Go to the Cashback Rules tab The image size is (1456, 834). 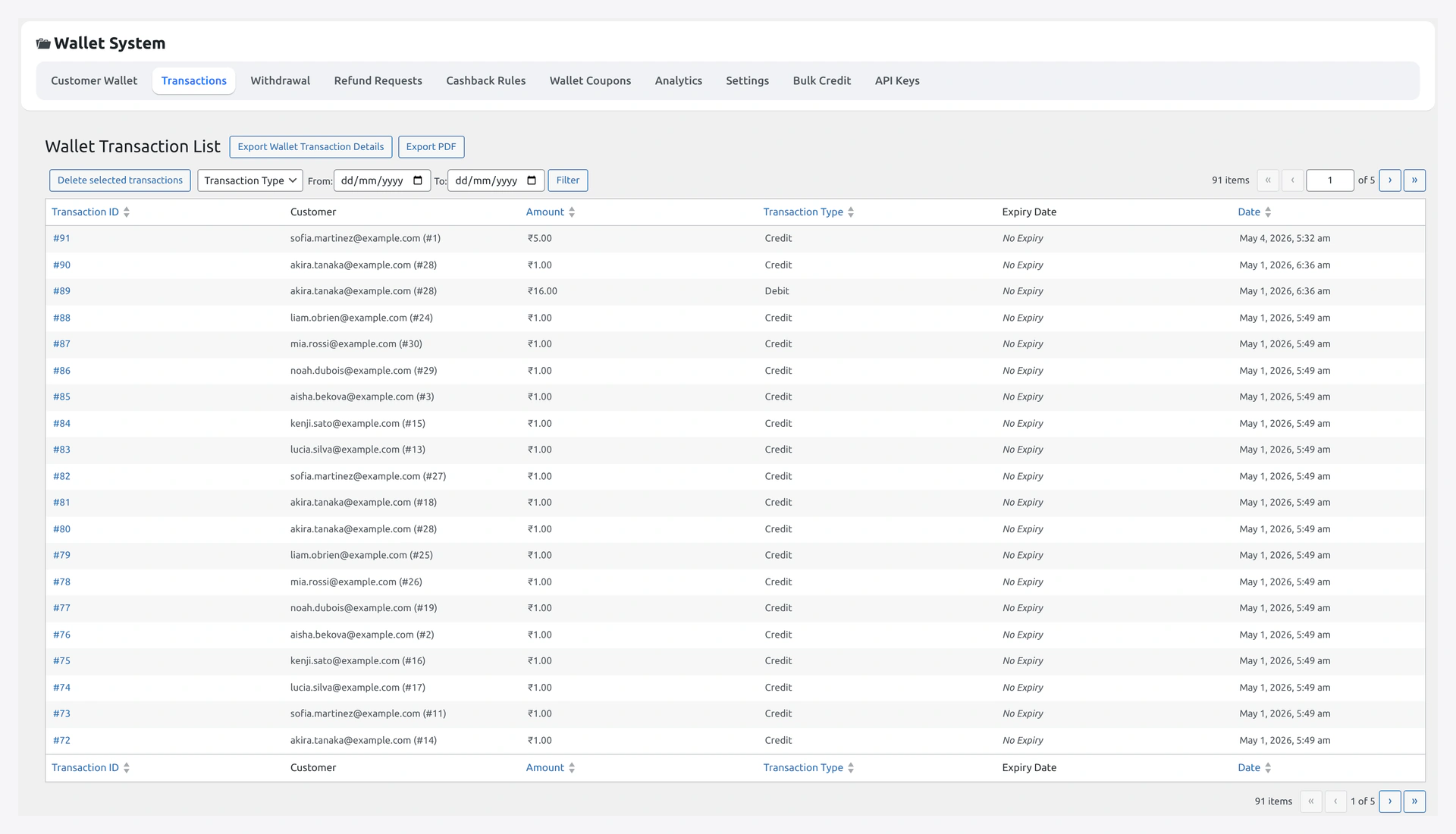pos(486,81)
